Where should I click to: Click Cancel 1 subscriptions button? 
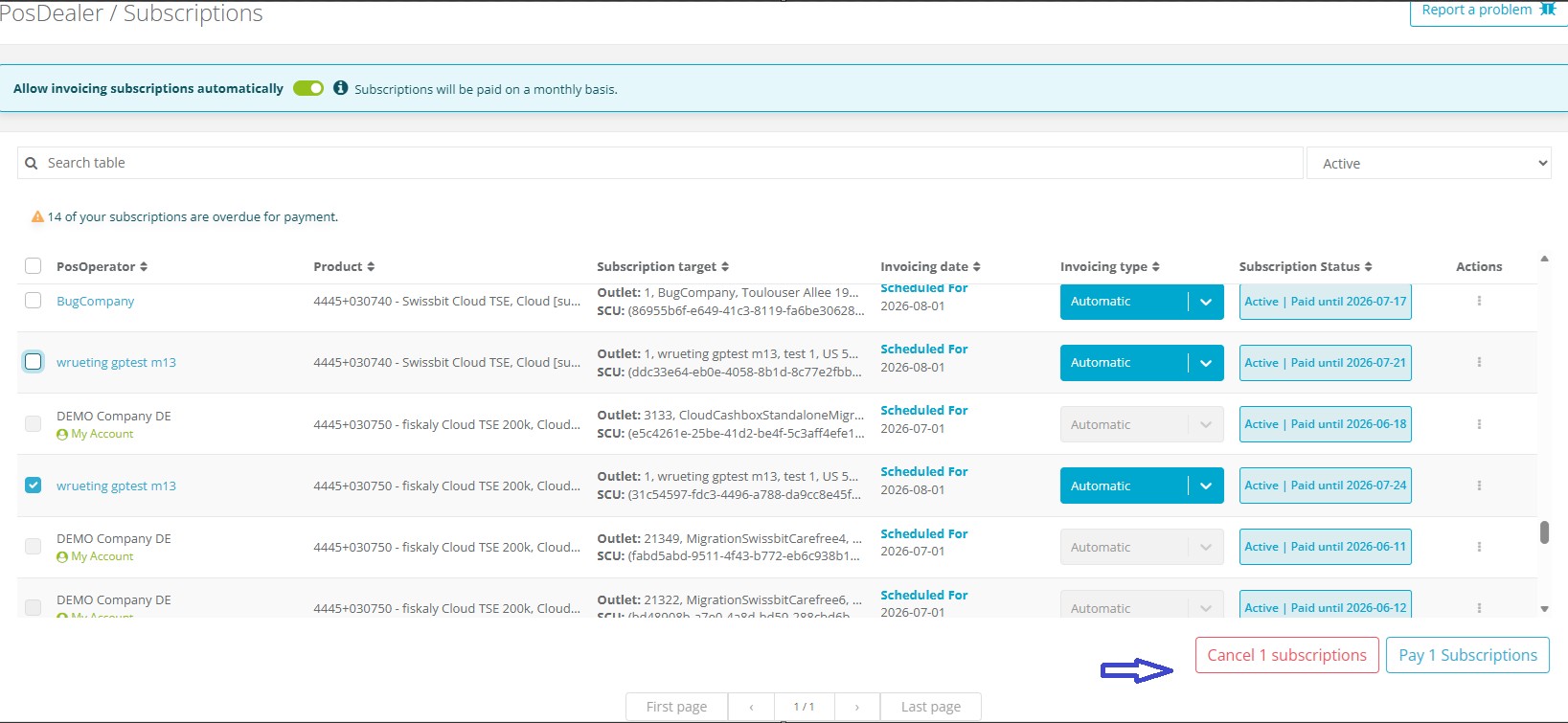(x=1286, y=655)
